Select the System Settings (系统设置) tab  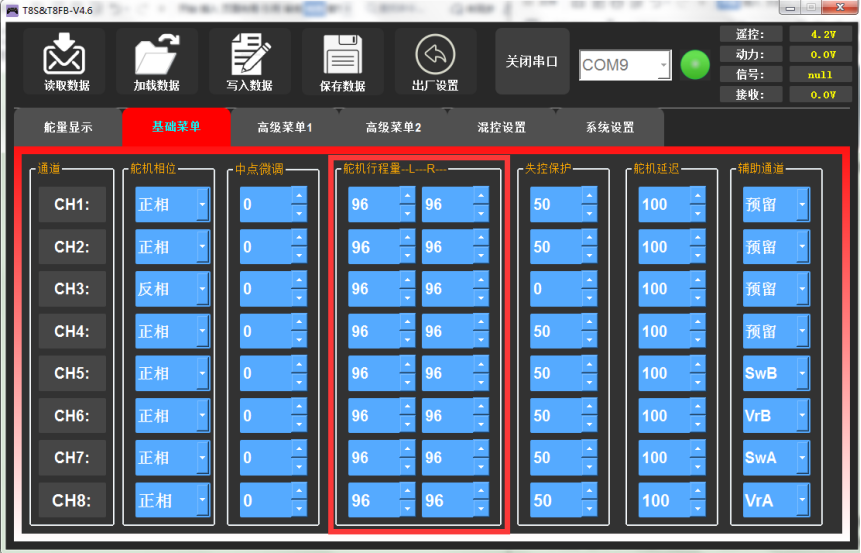click(609, 128)
